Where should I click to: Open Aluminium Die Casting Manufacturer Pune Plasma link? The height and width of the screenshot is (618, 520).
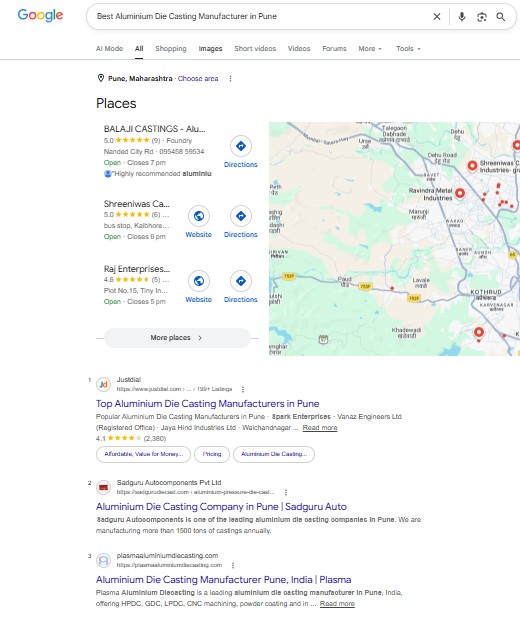[223, 579]
